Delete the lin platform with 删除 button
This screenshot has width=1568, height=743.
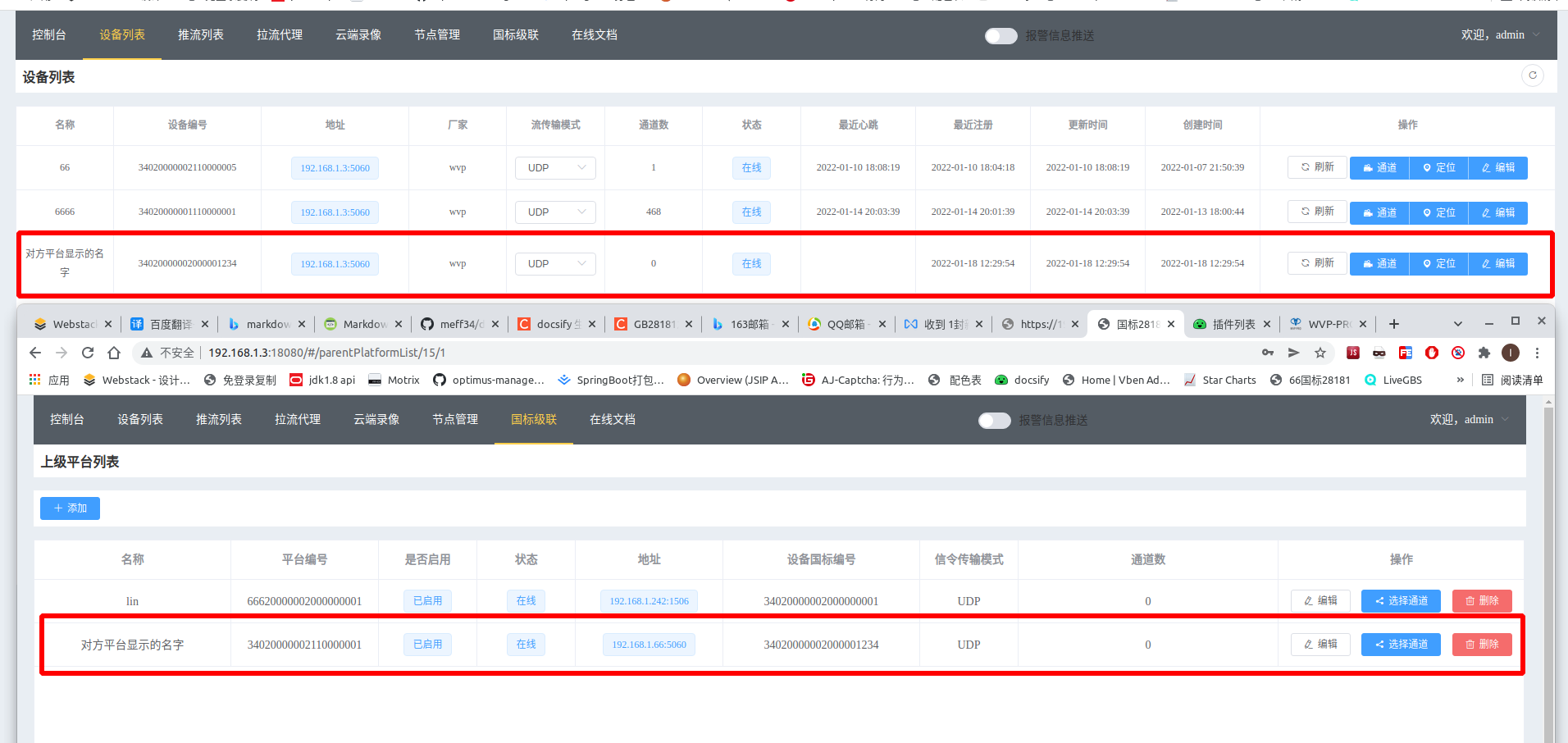(1481, 601)
